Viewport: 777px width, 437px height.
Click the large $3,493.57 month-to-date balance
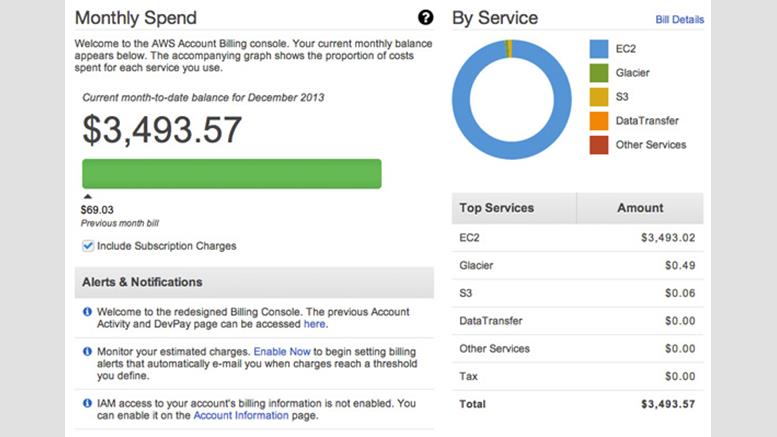pyautogui.click(x=162, y=130)
